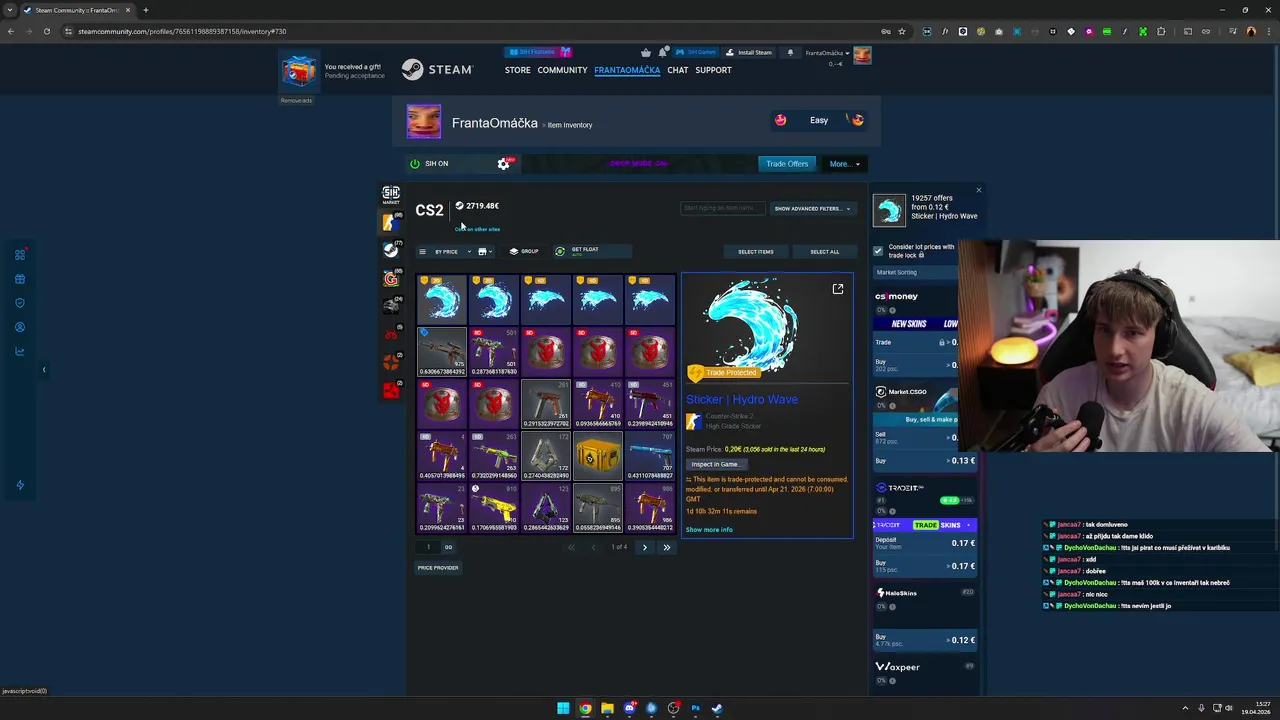Viewport: 1280px width, 720px height.
Task: Open the CHAT menu item
Action: tap(678, 70)
